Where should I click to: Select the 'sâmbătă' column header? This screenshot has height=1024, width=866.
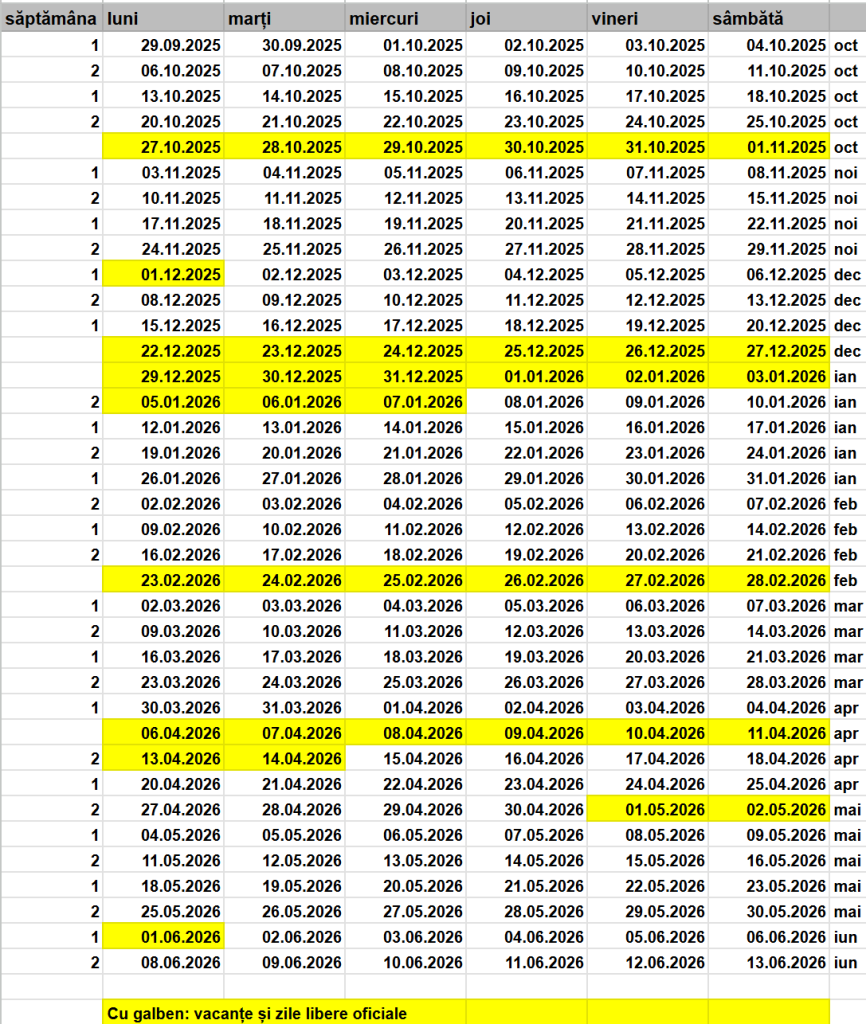[x=768, y=19]
